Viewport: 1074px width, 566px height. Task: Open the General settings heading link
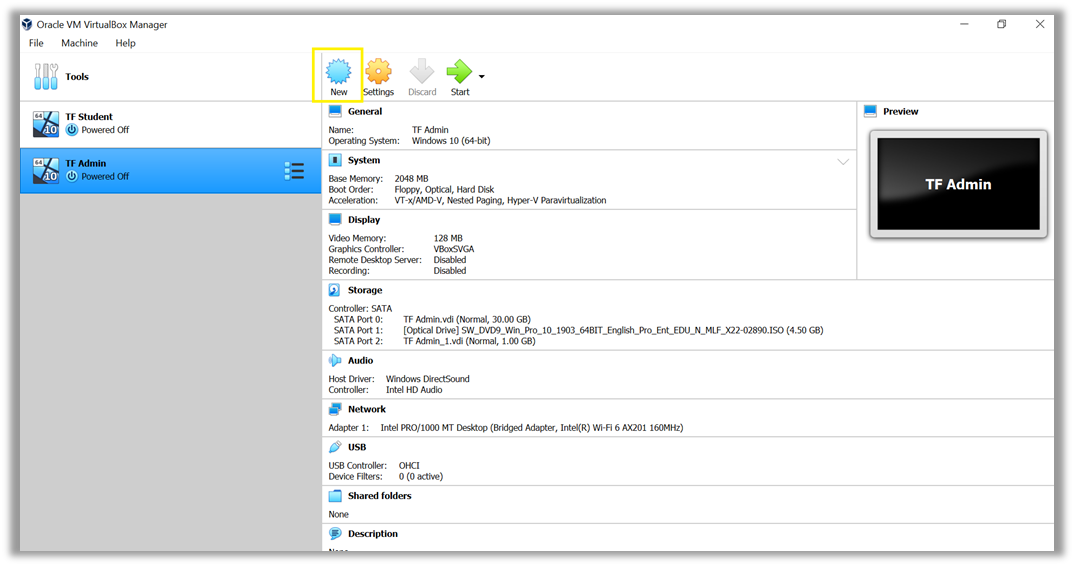coord(365,111)
